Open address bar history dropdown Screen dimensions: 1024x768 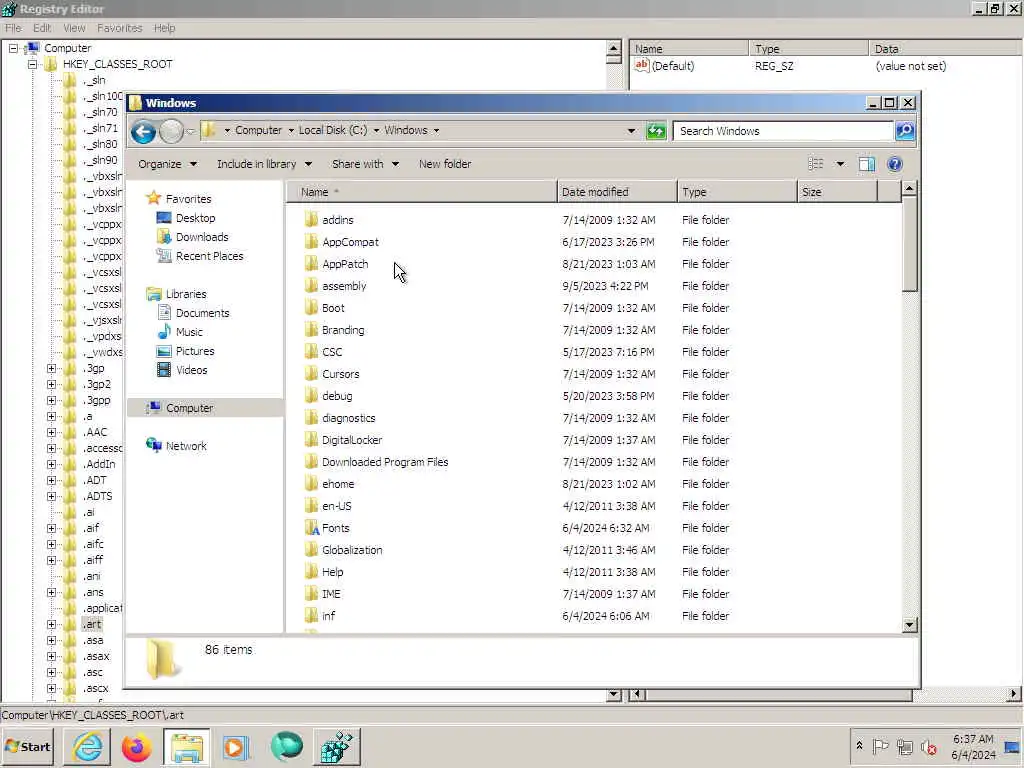pyautogui.click(x=631, y=131)
